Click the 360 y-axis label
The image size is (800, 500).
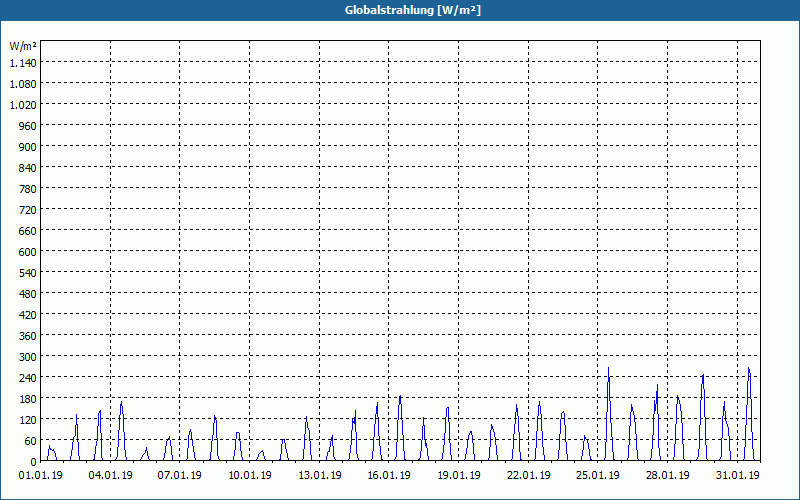(x=28, y=336)
